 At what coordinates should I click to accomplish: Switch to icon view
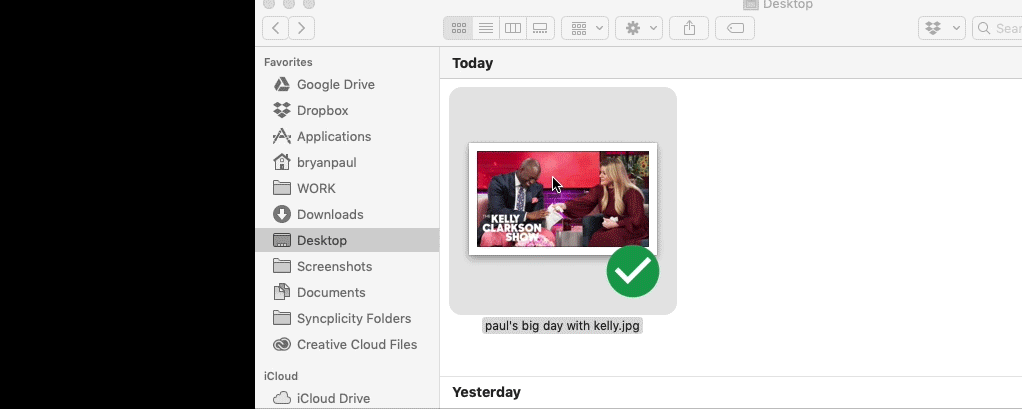[459, 28]
